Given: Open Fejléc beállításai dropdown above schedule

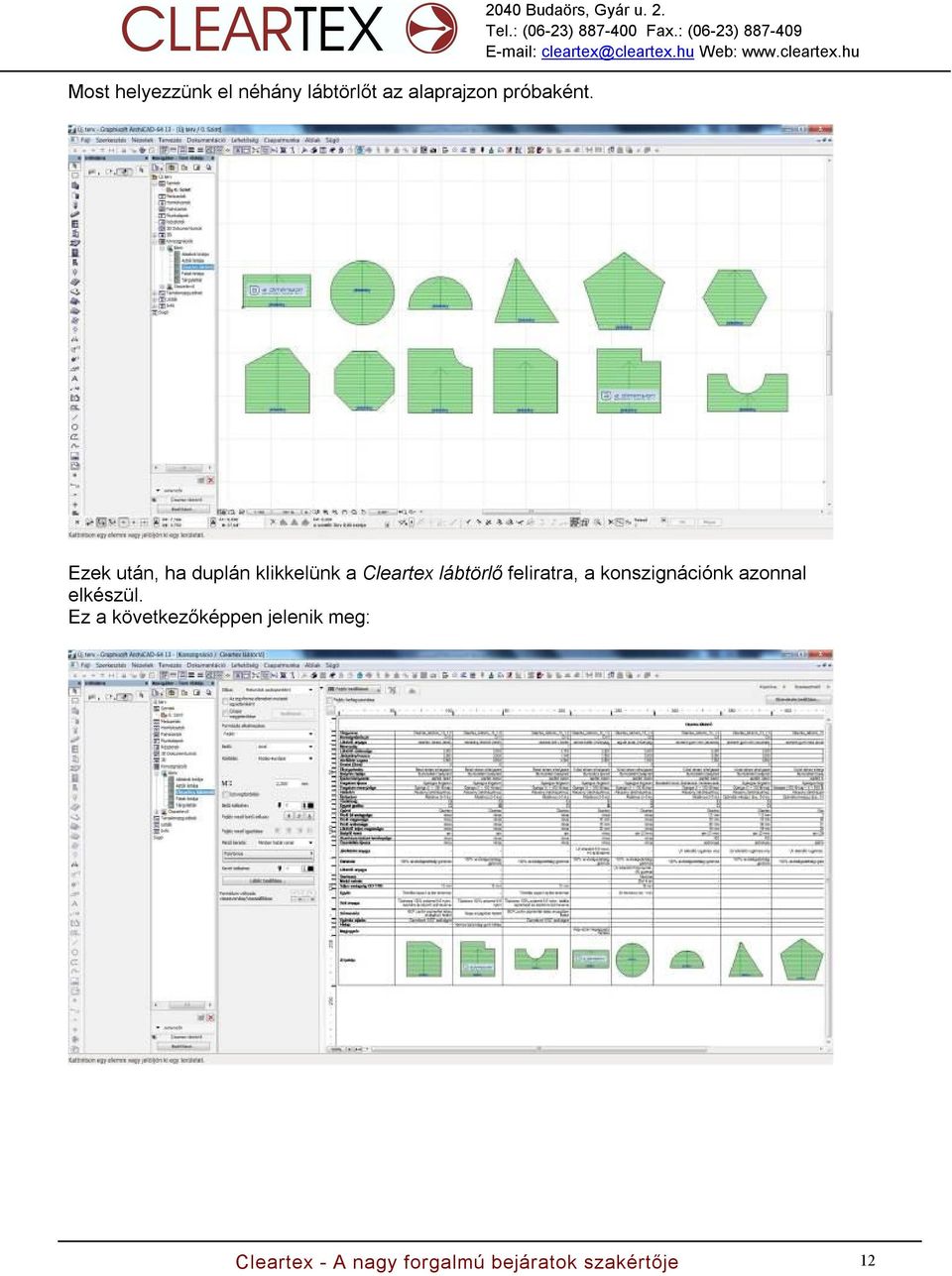Looking at the screenshot, I should point(354,689).
